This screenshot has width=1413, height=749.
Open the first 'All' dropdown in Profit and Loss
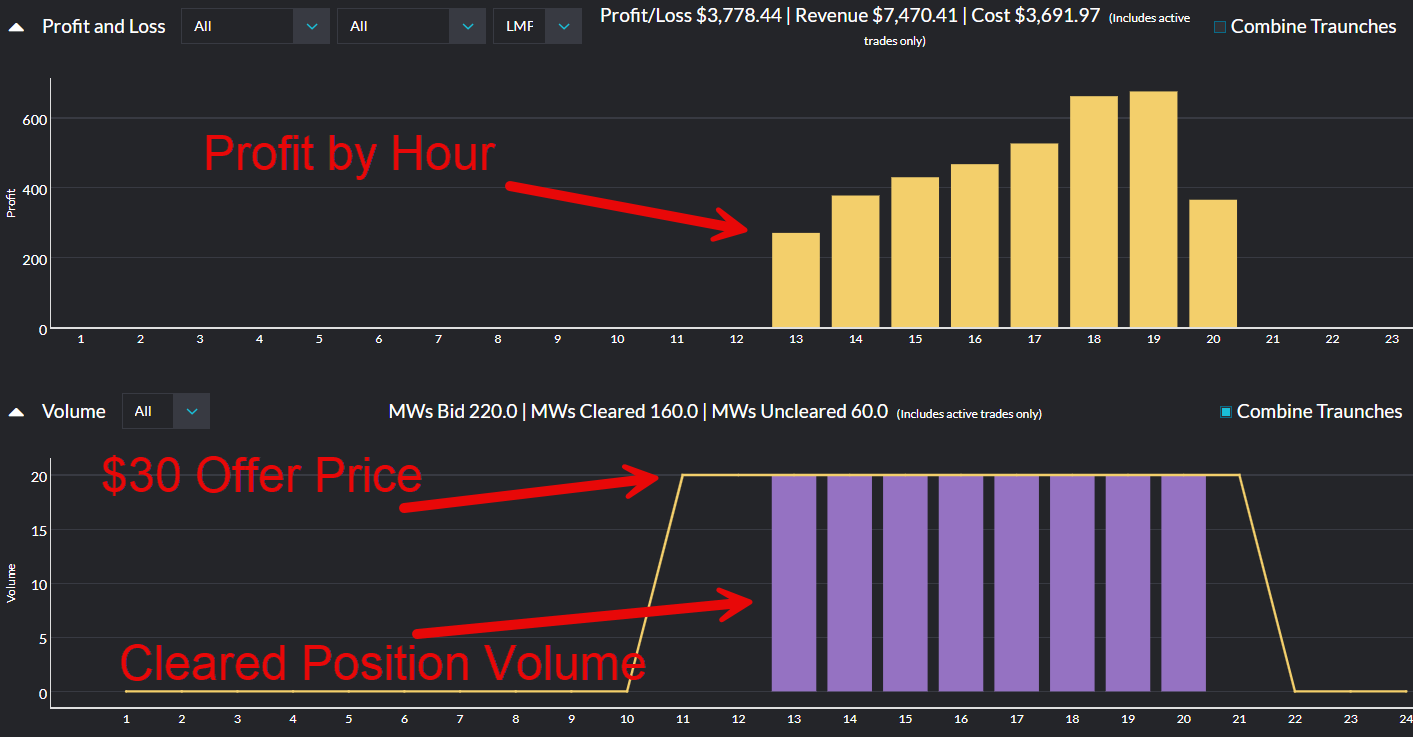coord(255,26)
